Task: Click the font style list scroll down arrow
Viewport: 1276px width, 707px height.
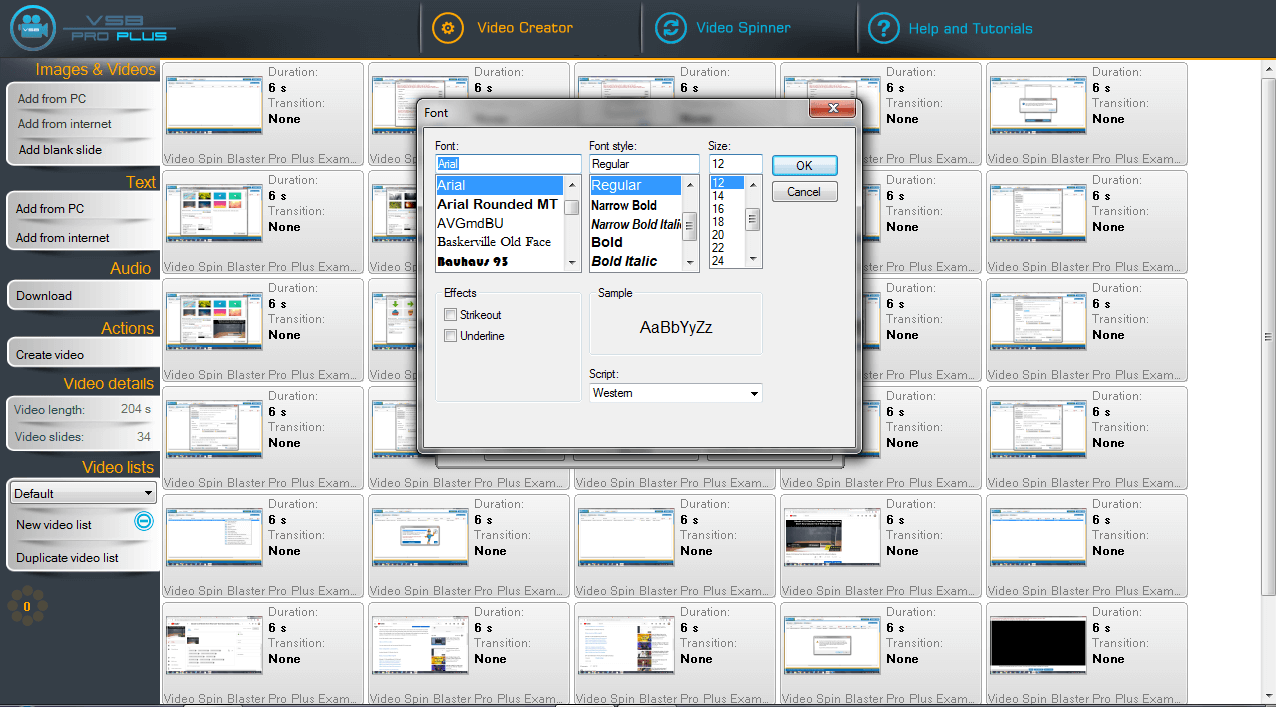Action: click(690, 263)
